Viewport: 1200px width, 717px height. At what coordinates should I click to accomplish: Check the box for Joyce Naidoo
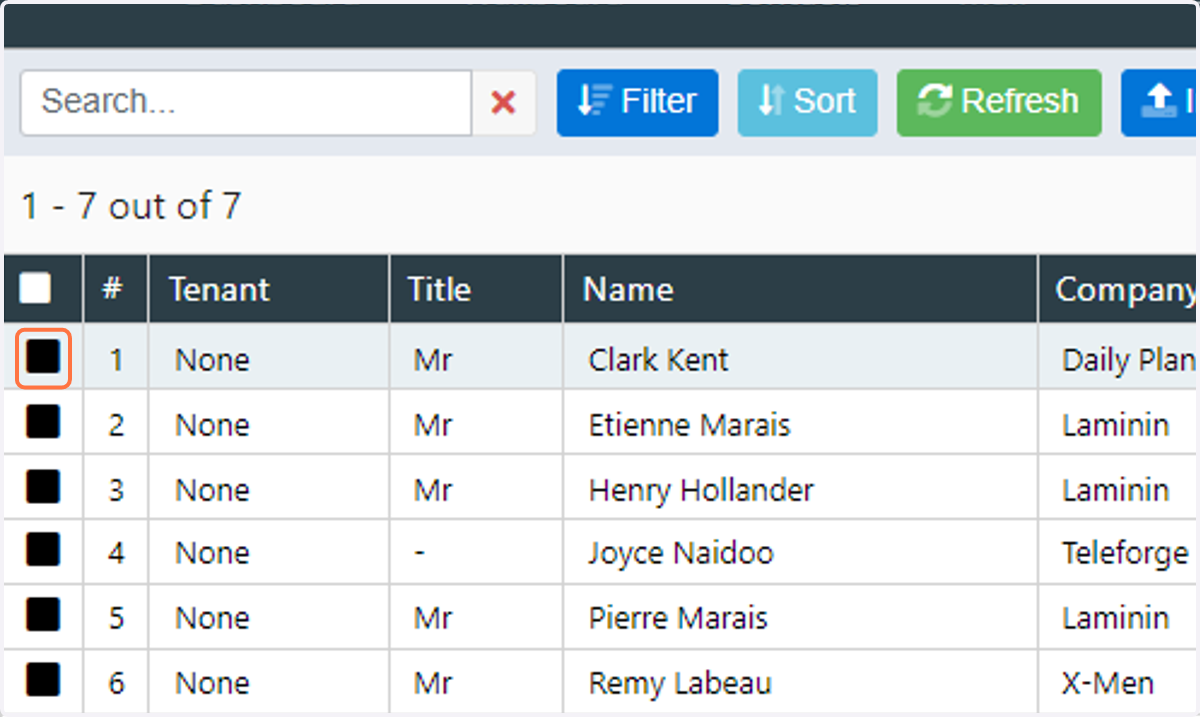tap(43, 550)
